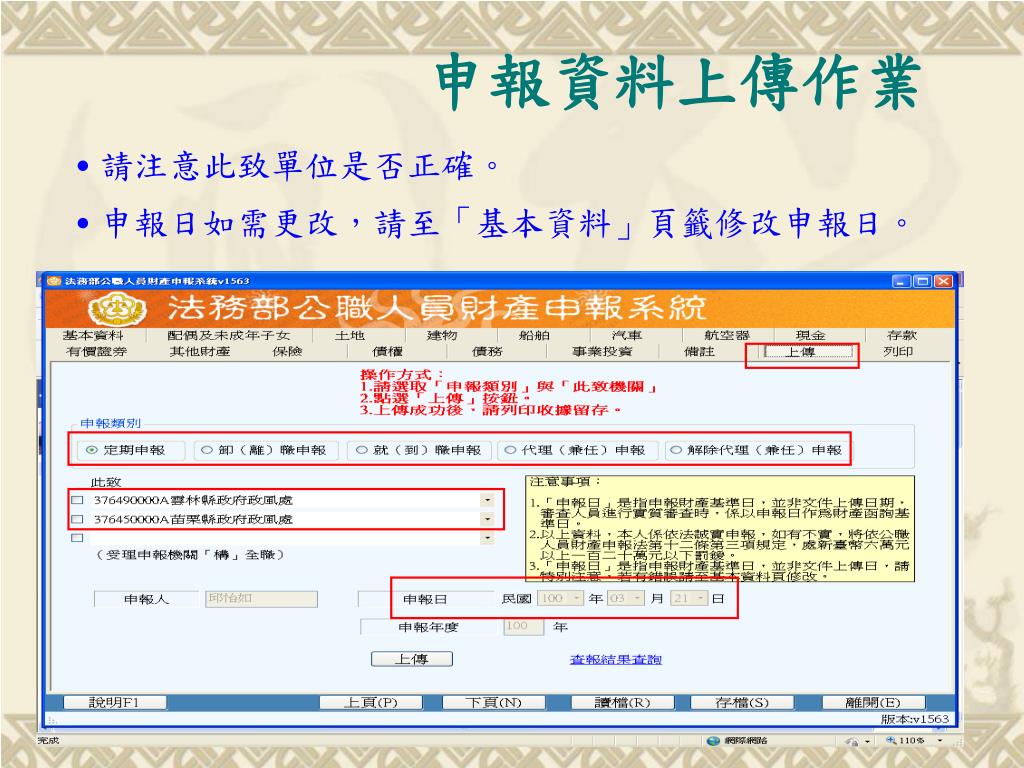The image size is (1024, 768).
Task: Open the 基本資料 tab
Action: click(x=93, y=335)
